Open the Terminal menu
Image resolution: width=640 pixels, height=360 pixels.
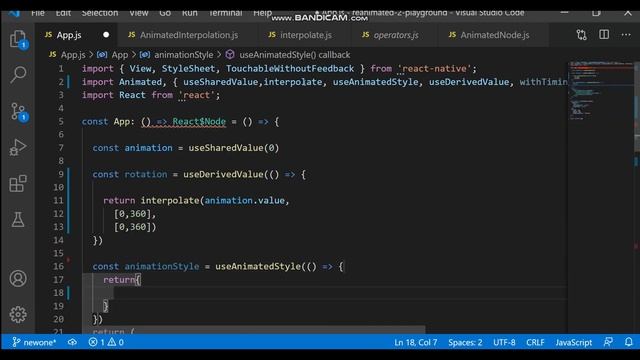225,13
